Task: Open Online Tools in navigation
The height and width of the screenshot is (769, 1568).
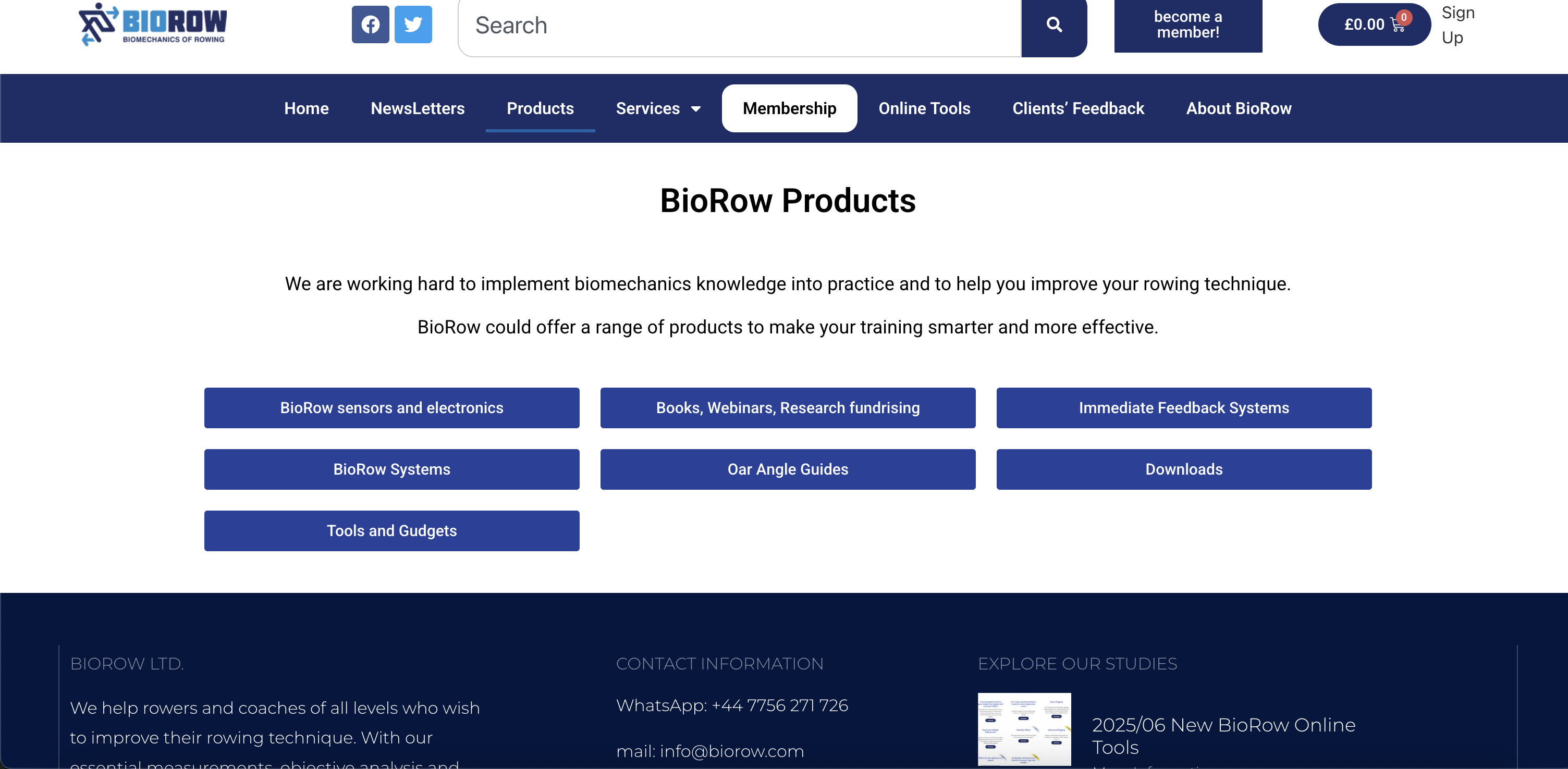Action: [923, 108]
